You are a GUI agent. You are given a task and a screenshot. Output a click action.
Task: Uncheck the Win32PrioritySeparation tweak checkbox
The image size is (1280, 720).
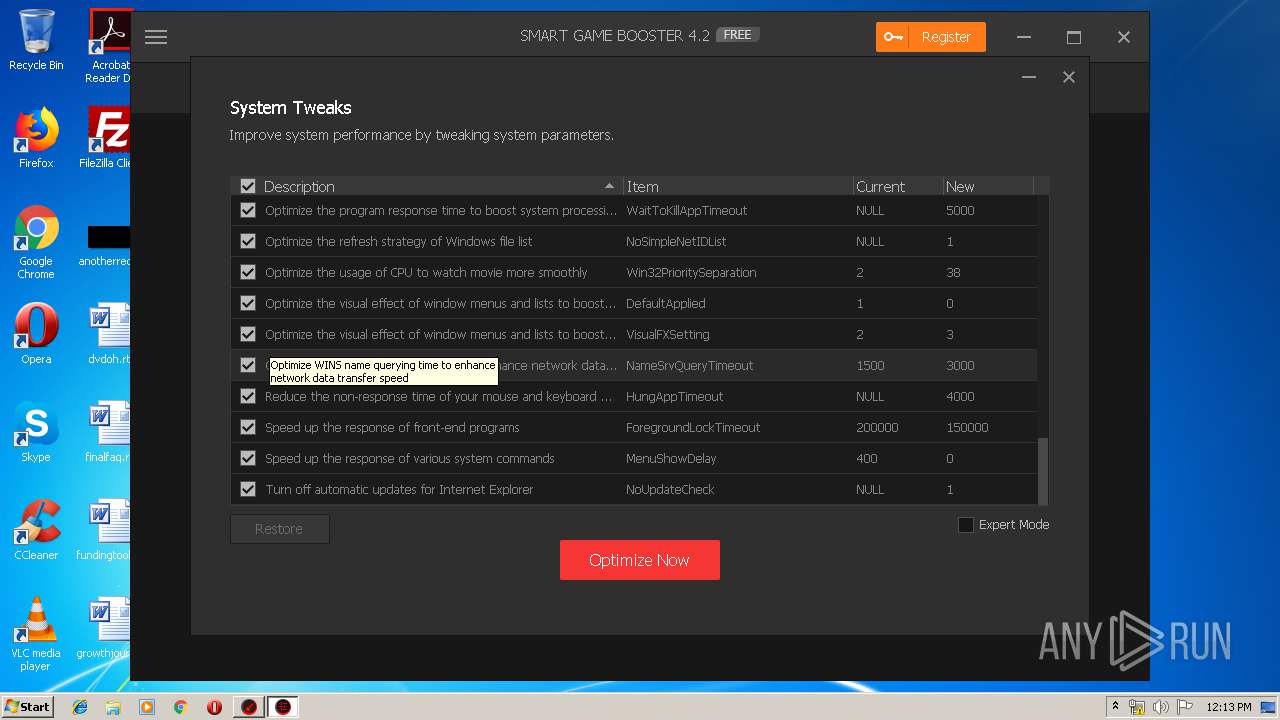point(248,272)
